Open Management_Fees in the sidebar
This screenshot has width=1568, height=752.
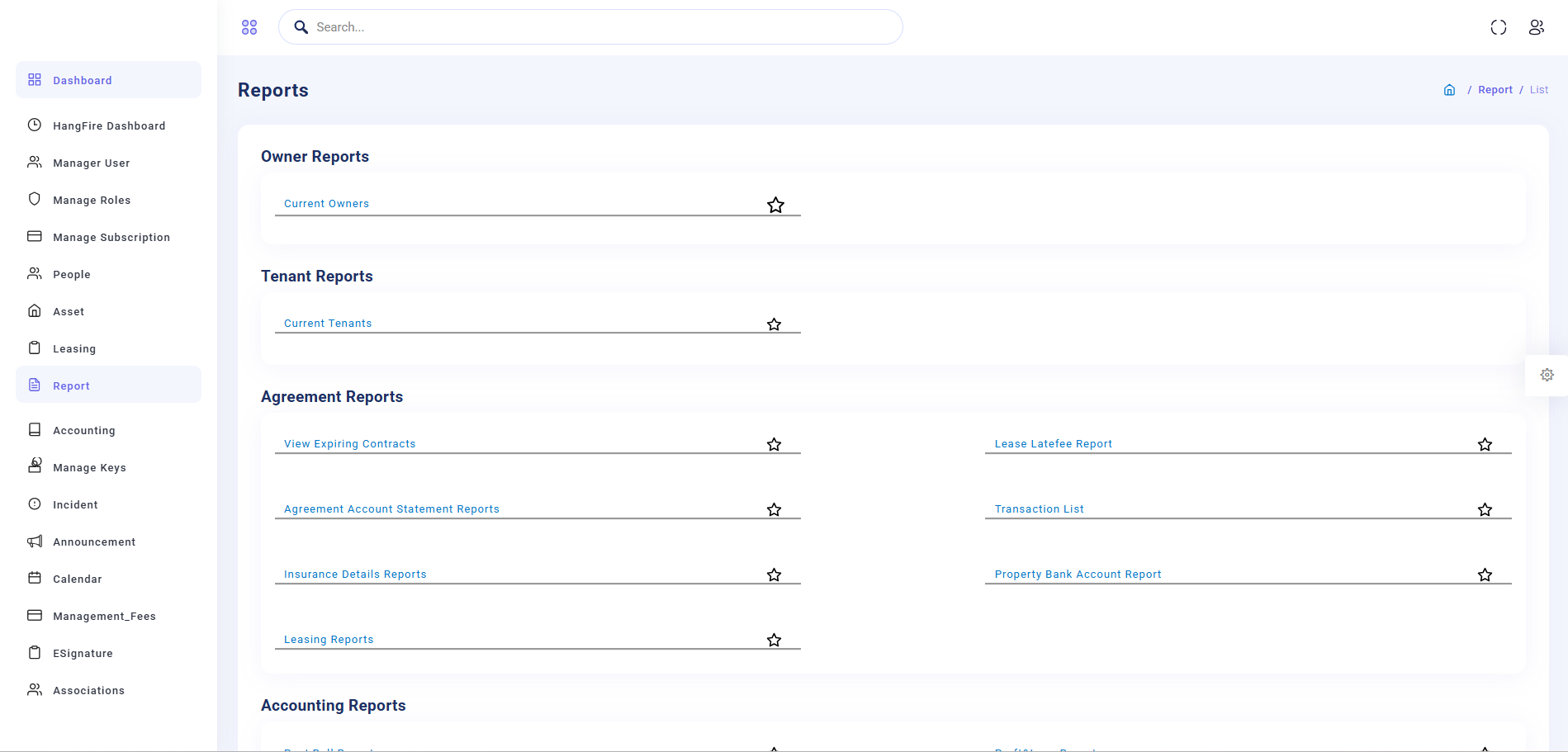tap(108, 616)
